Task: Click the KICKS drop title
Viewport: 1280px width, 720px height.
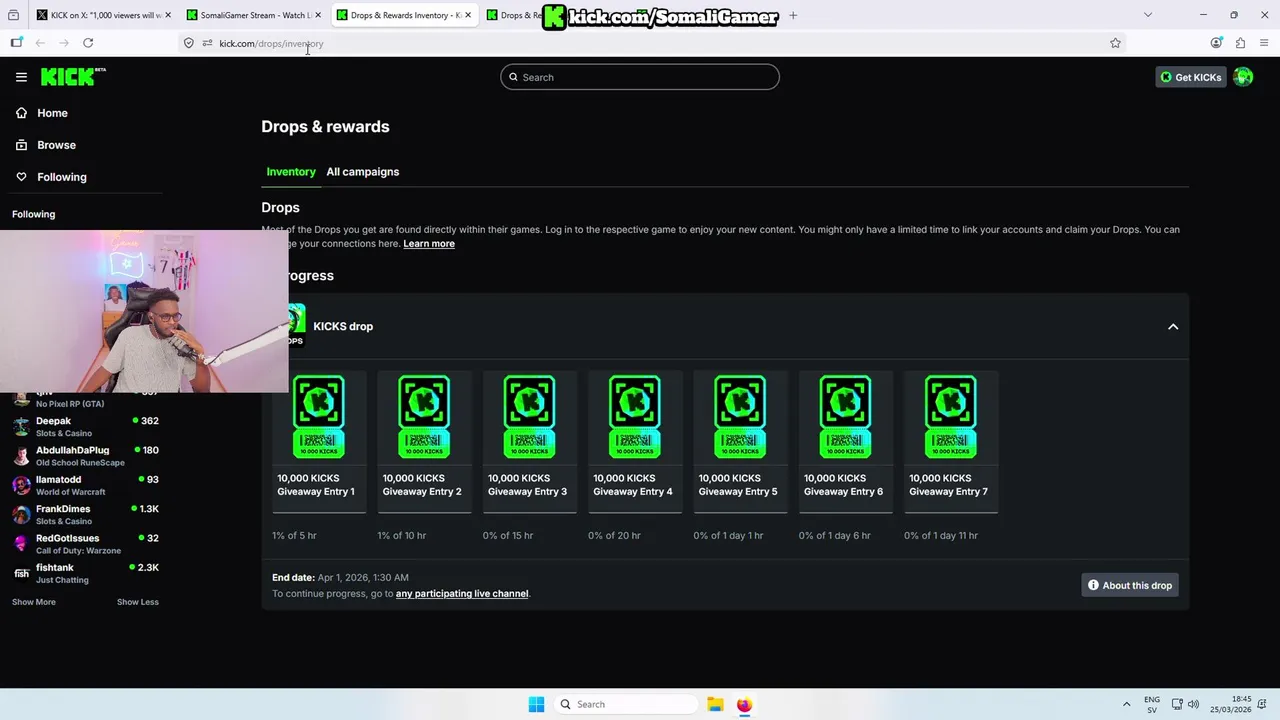Action: tap(343, 327)
